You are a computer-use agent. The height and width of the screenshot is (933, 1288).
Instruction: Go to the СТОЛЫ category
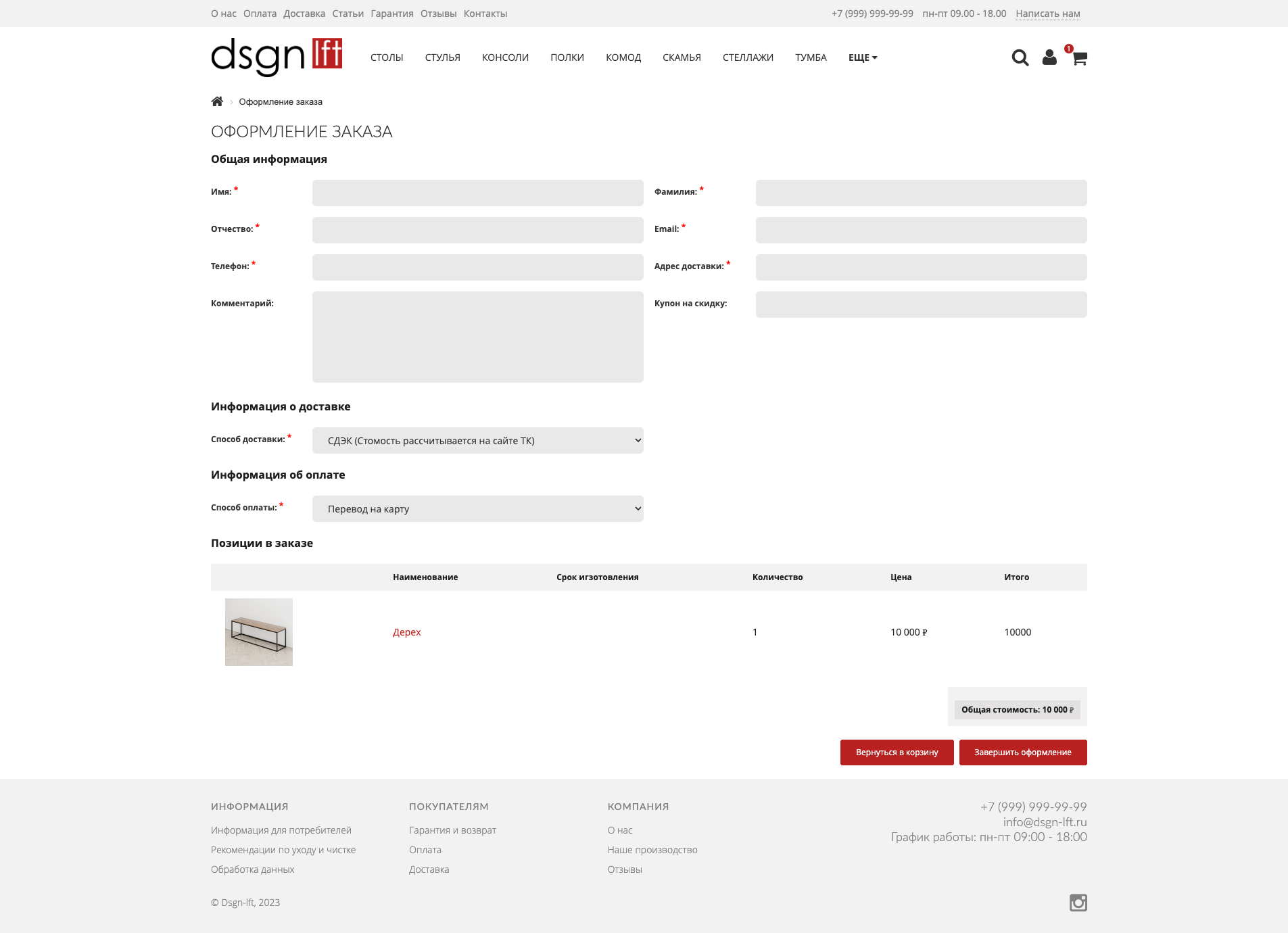click(x=387, y=58)
